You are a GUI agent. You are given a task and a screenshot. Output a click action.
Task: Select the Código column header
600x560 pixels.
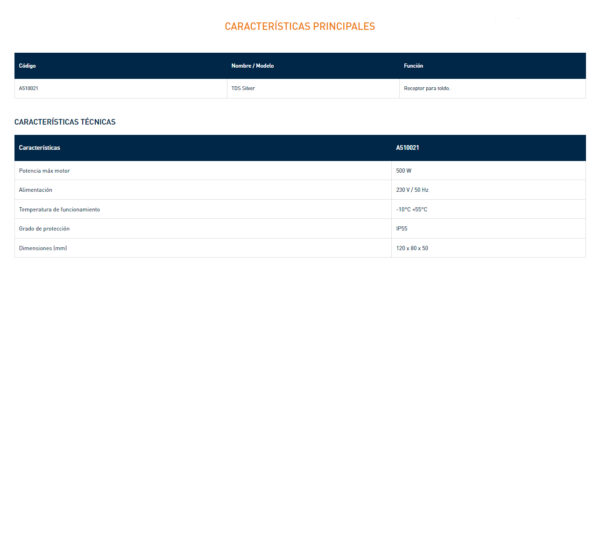point(27,66)
